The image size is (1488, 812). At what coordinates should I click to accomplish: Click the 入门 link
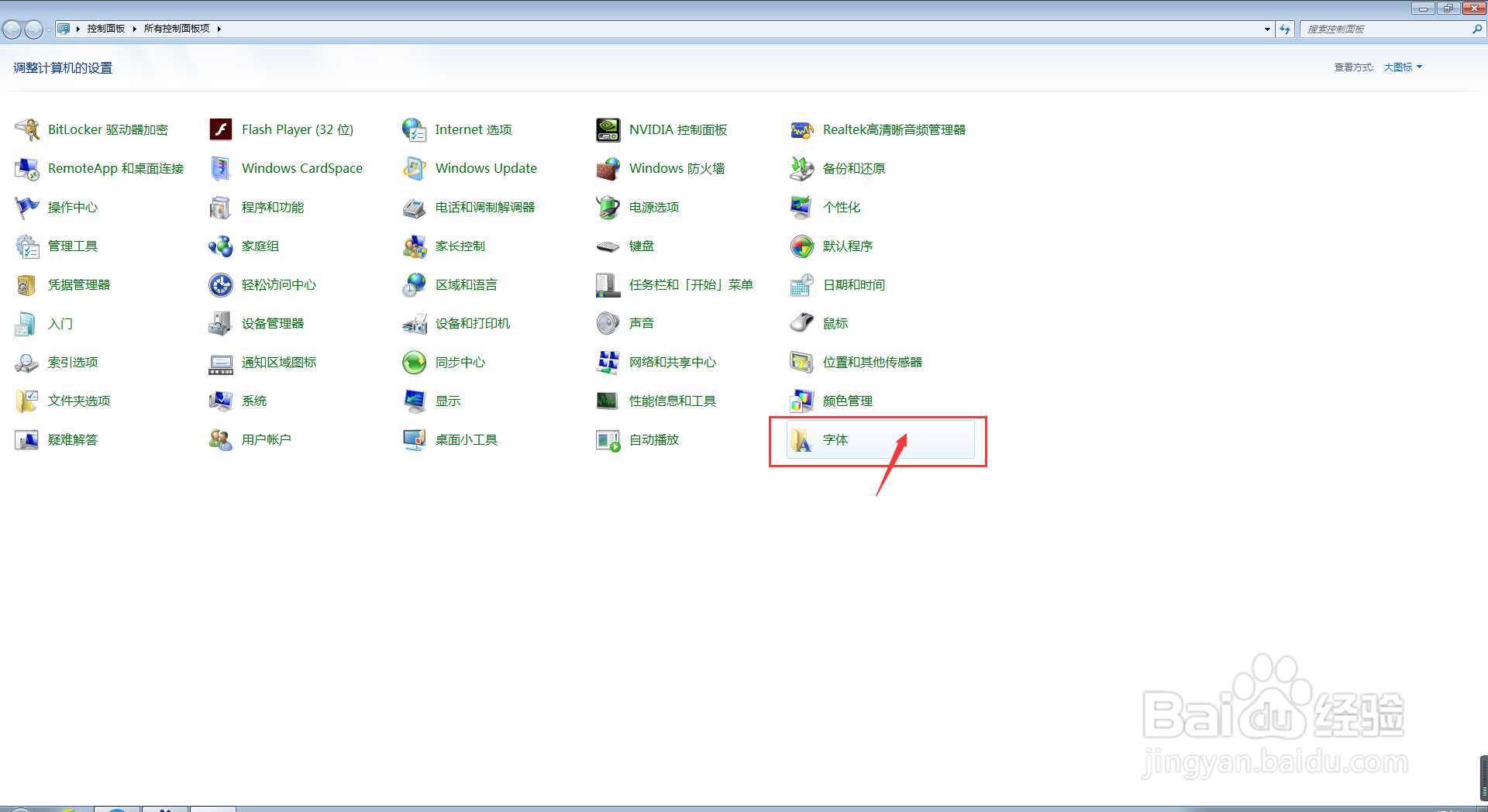point(60,323)
